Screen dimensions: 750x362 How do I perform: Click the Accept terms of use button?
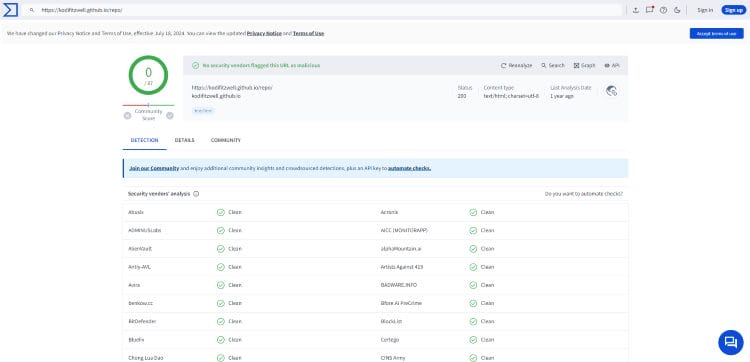click(x=717, y=33)
